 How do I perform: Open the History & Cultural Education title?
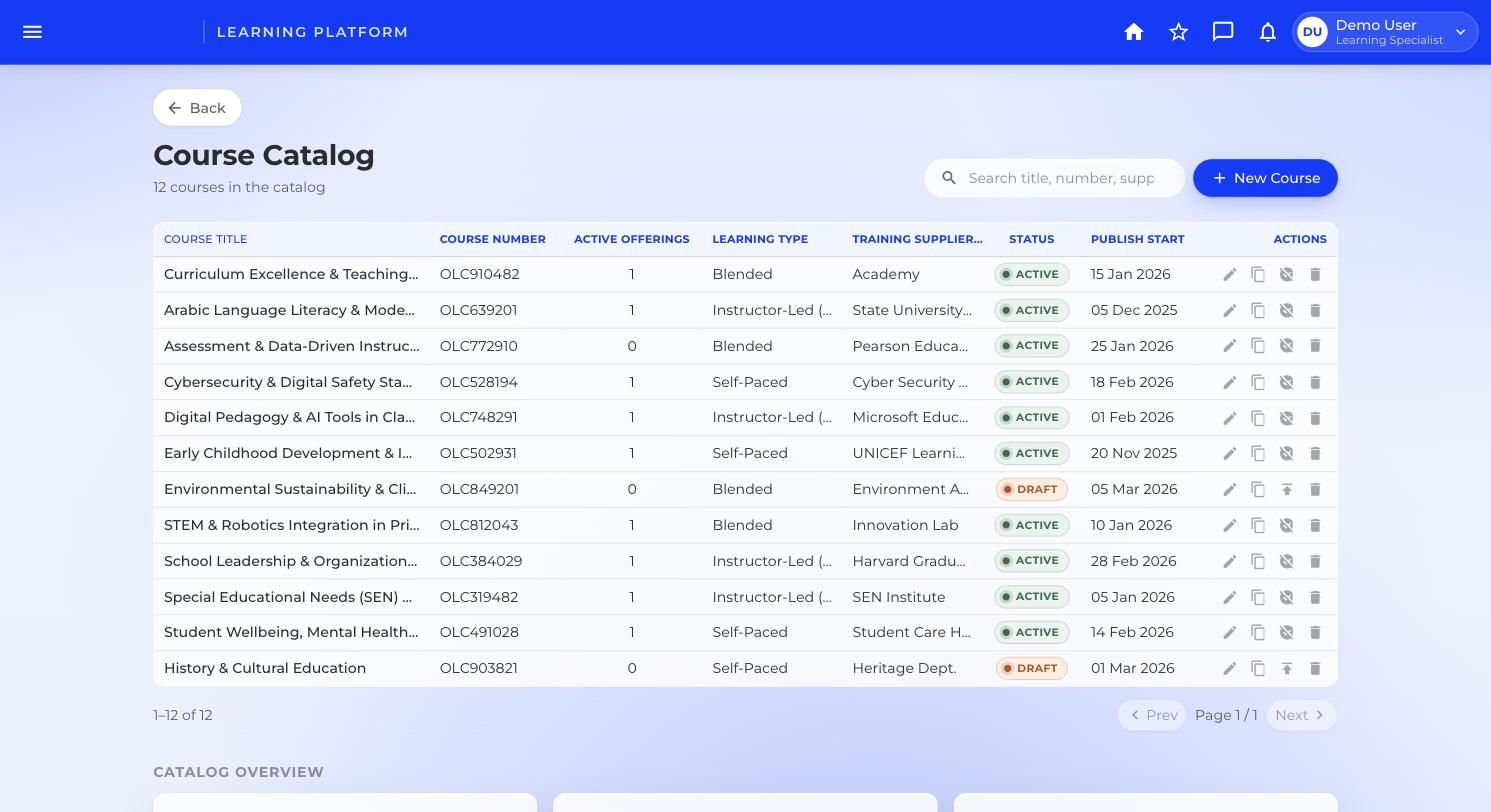coord(265,668)
